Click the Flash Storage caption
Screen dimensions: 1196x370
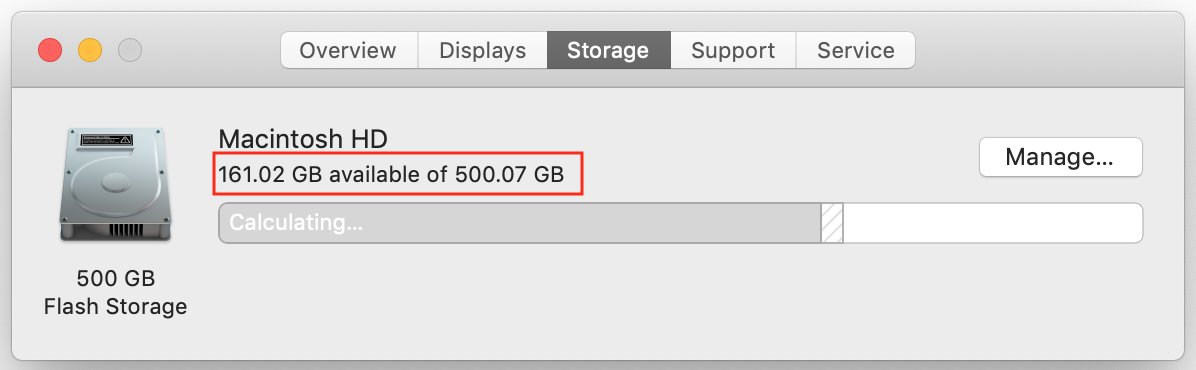[116, 307]
